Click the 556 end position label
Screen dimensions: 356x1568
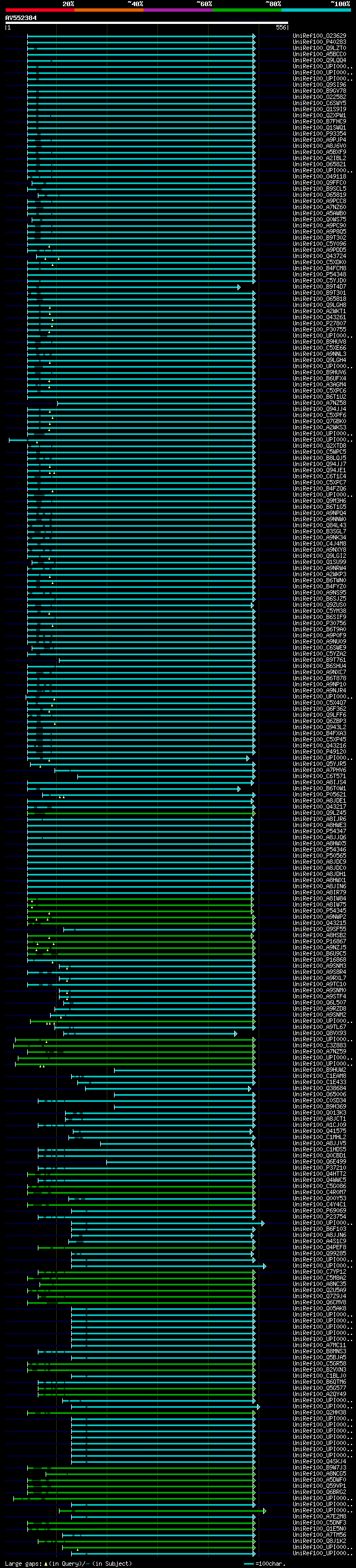click(x=281, y=27)
